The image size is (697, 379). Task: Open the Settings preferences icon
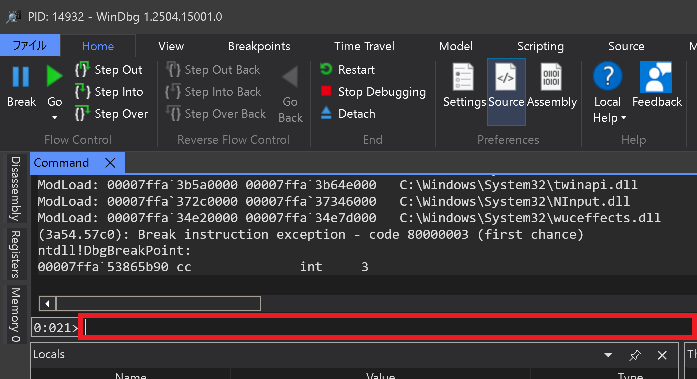click(x=464, y=85)
